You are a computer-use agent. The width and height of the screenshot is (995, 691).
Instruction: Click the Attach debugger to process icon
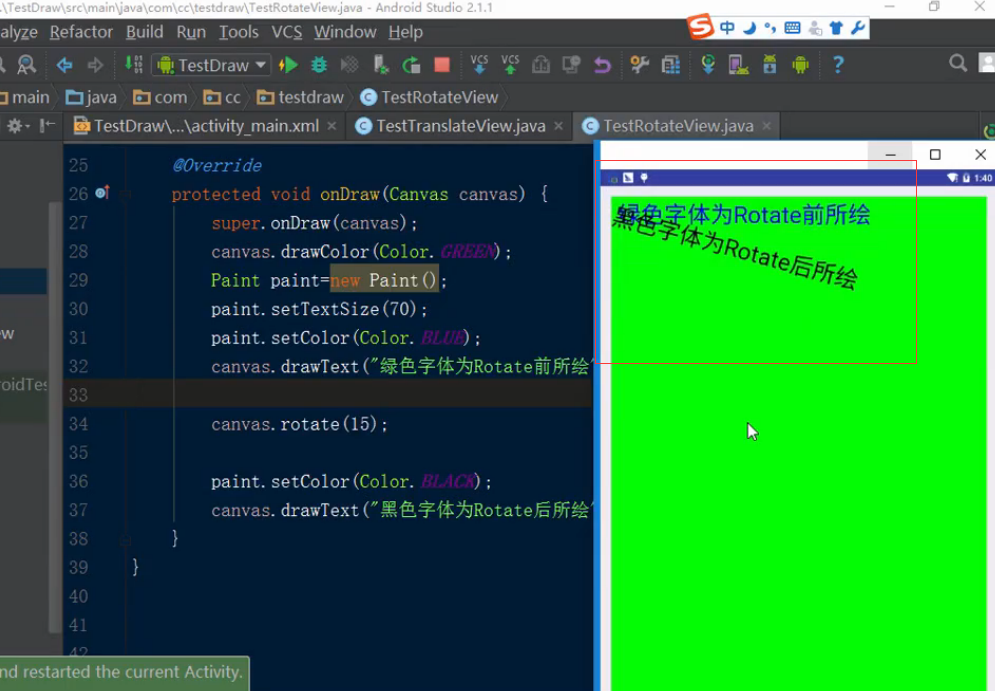381,65
